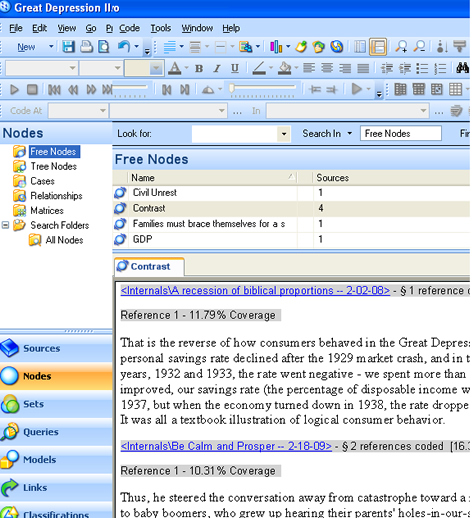This screenshot has width=474, height=518.
Task: Open the Look for dropdown arrow
Action: point(284,134)
